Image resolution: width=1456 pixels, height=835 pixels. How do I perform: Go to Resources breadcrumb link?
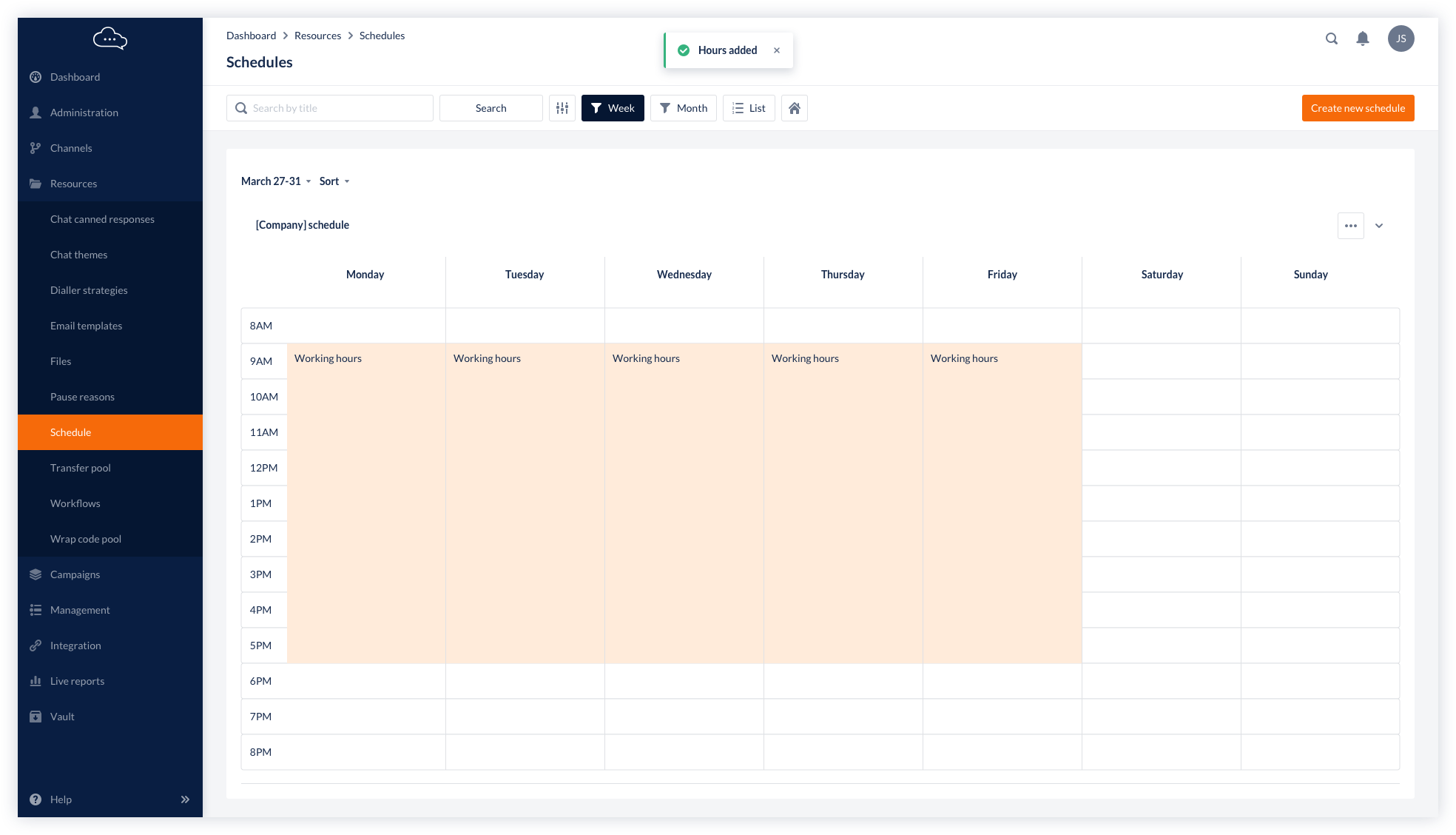[317, 36]
